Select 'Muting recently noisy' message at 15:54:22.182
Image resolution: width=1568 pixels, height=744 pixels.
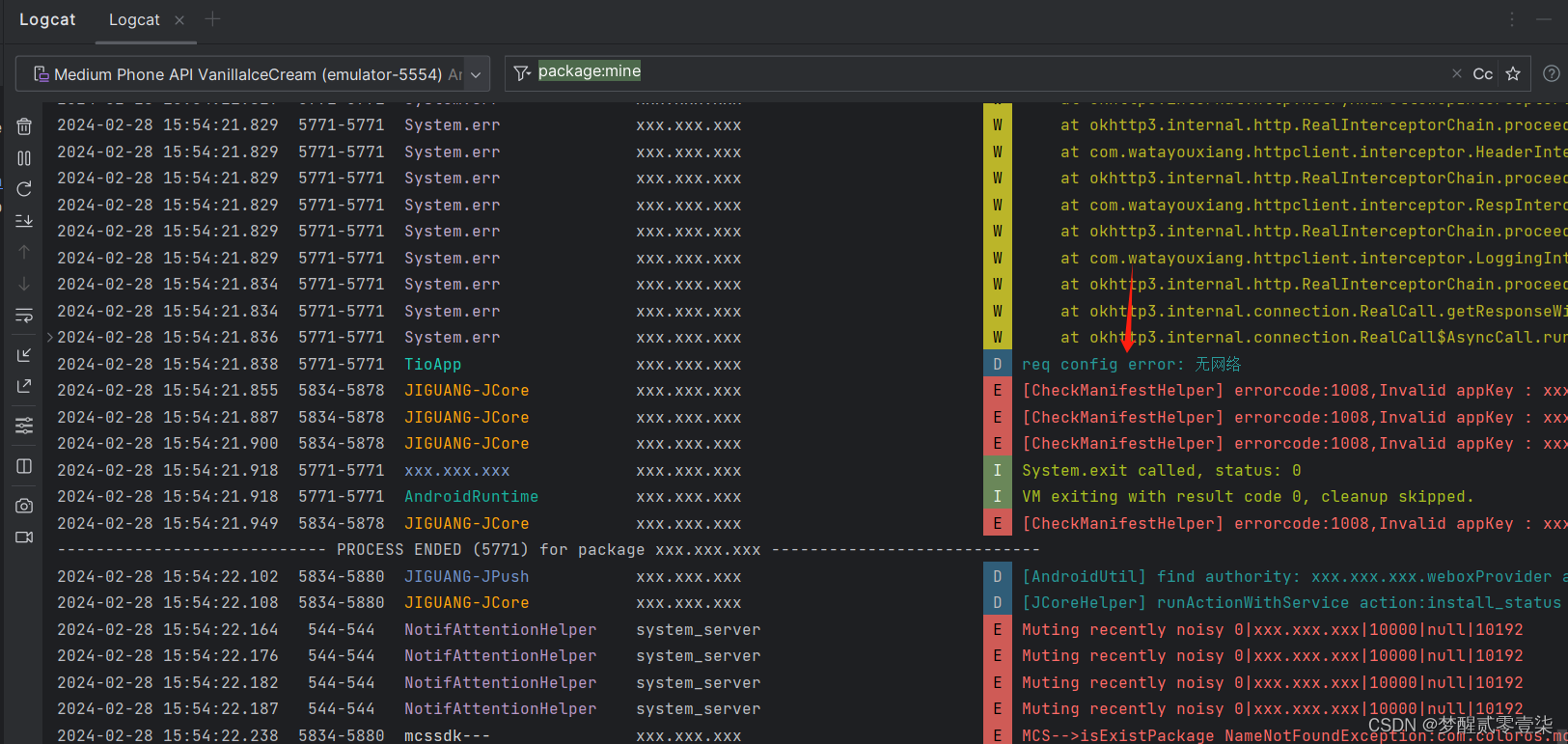(1272, 682)
